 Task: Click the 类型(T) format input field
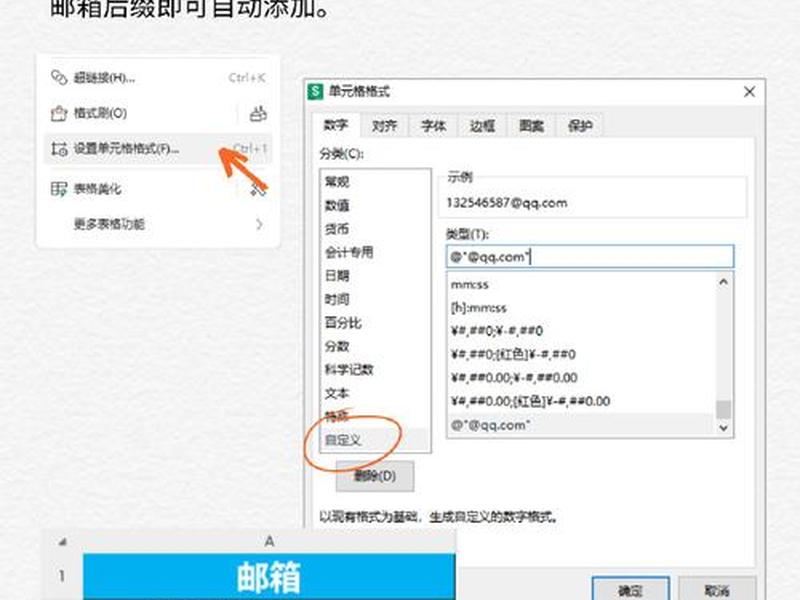pyautogui.click(x=590, y=257)
